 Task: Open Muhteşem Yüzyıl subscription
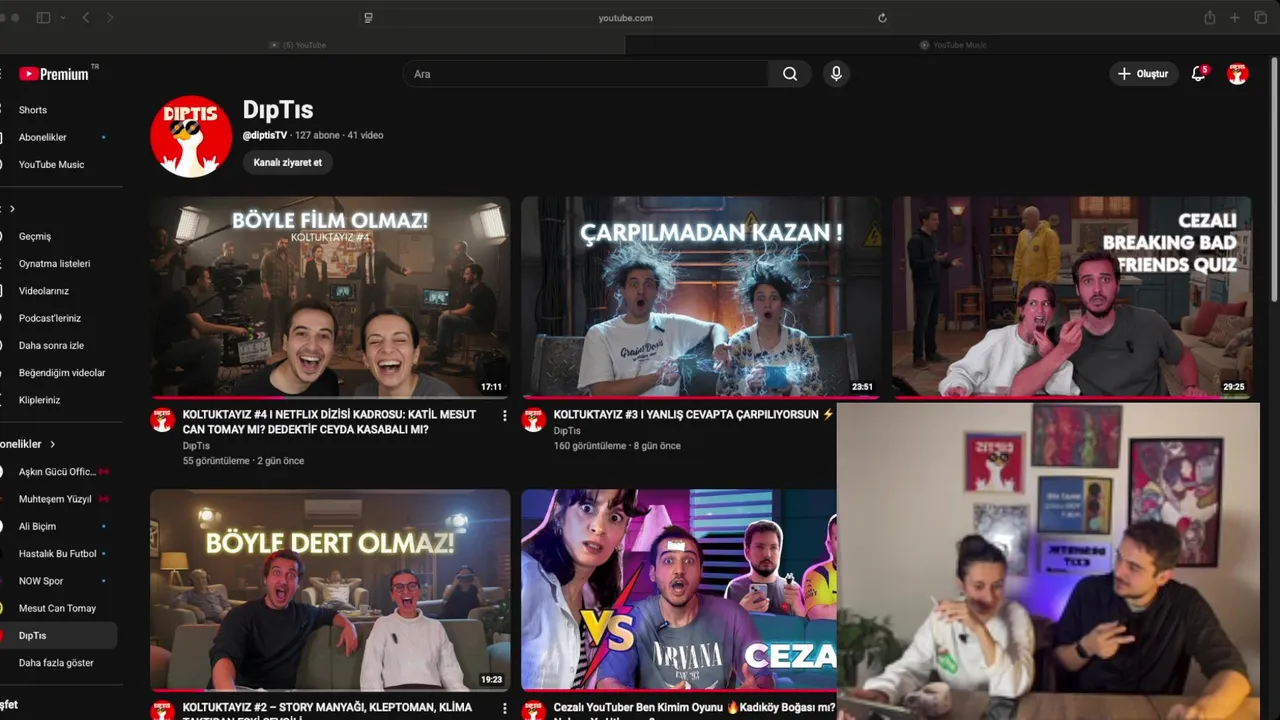(x=55, y=499)
